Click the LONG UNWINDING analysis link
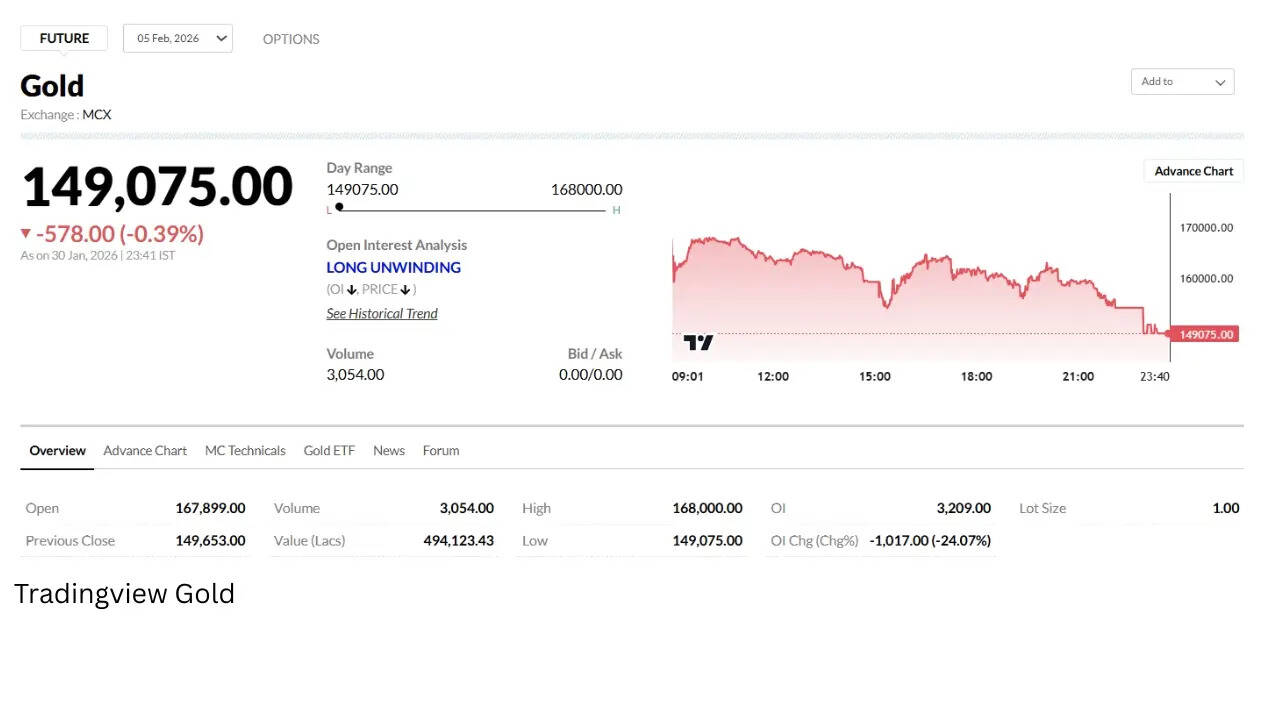1280x720 pixels. click(393, 268)
